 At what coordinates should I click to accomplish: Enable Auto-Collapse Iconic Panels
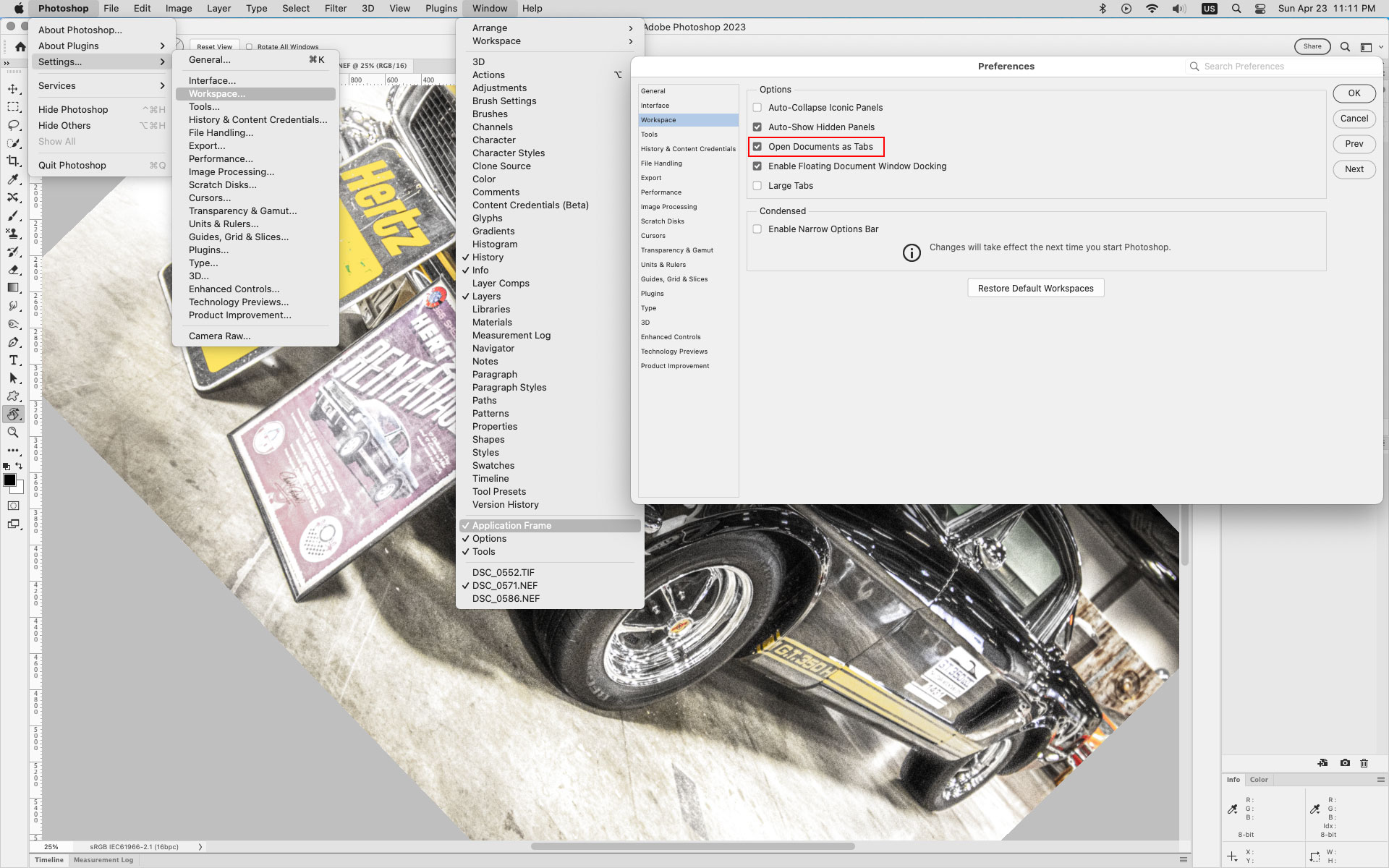(x=757, y=107)
